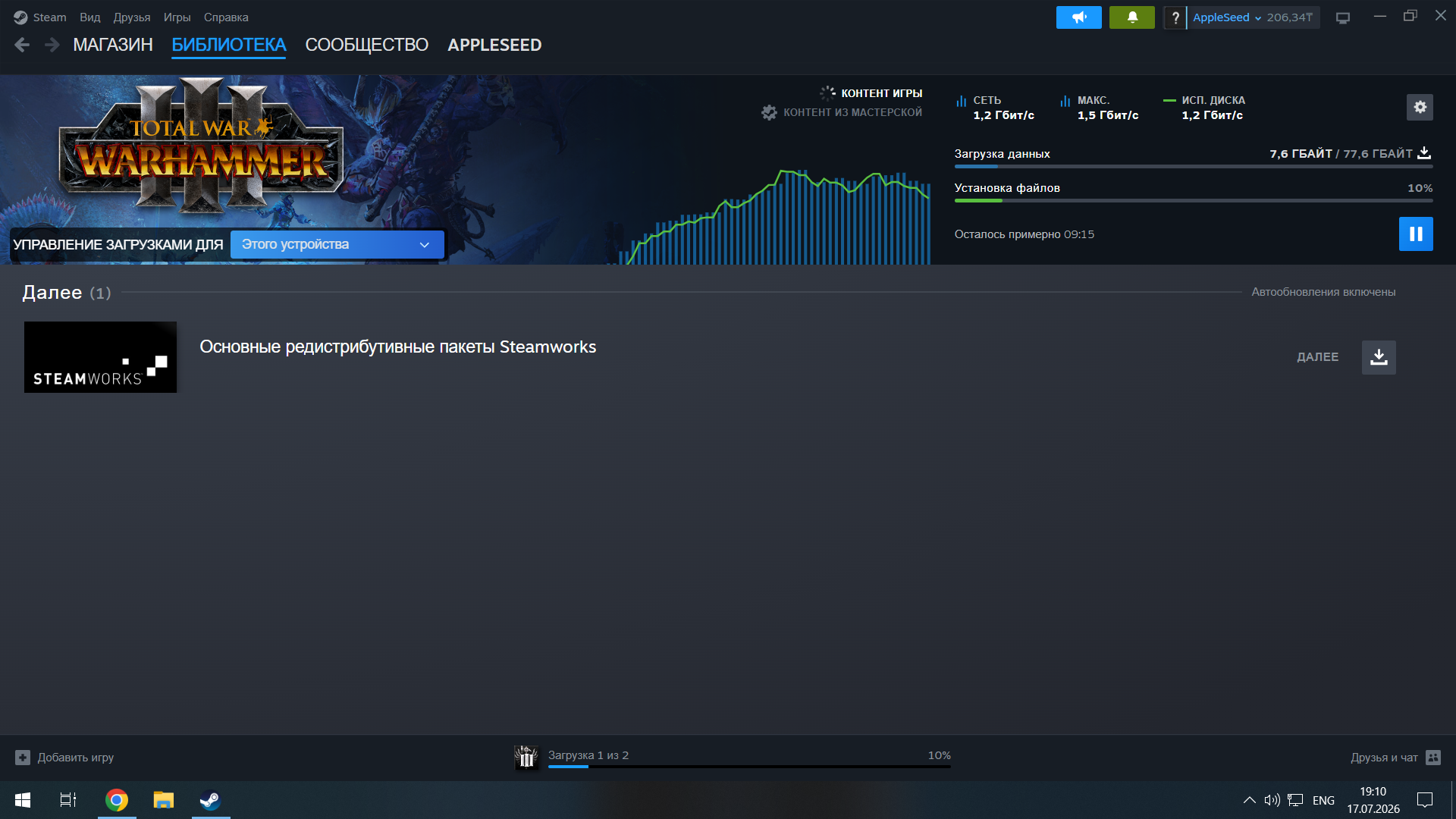Pause the Warhammer III download
This screenshot has height=819, width=1456.
tap(1416, 234)
